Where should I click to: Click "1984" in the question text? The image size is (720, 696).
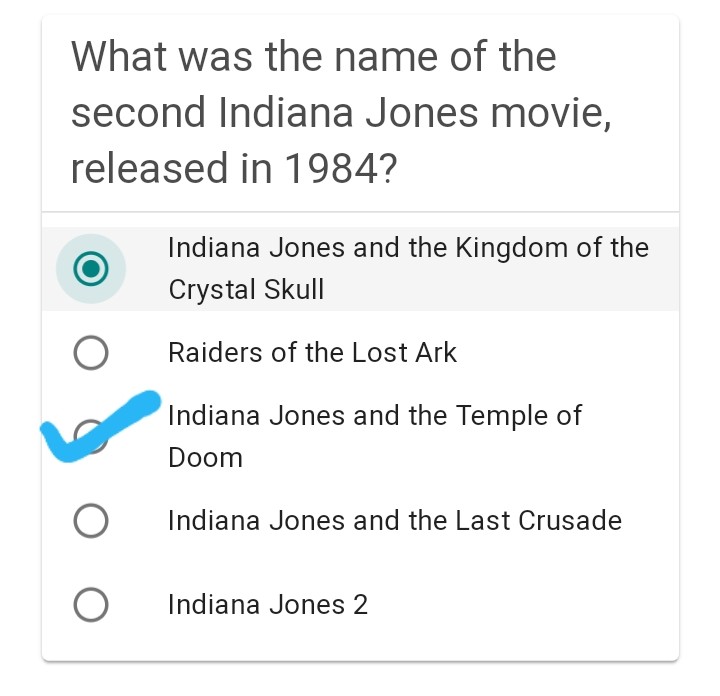point(334,169)
